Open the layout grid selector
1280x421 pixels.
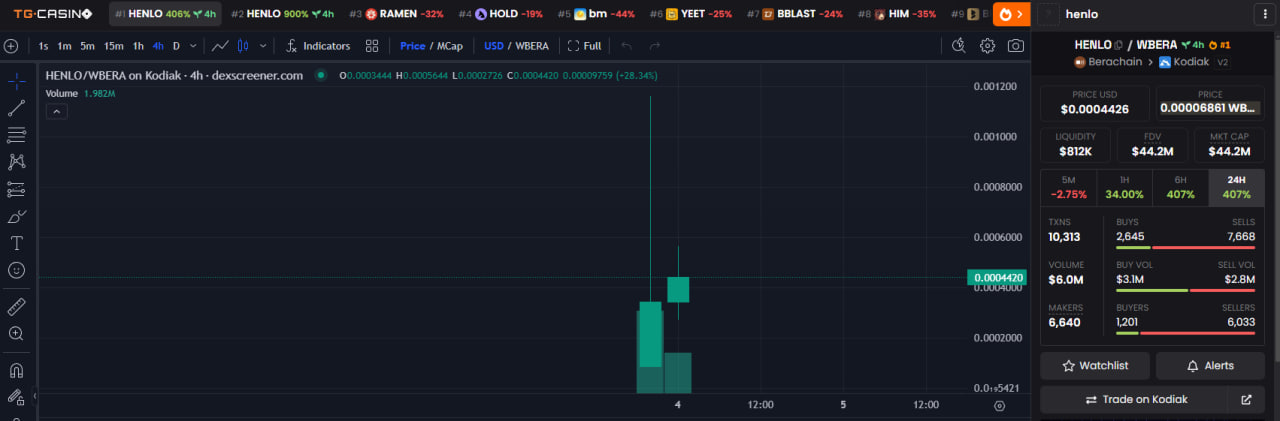(372, 46)
